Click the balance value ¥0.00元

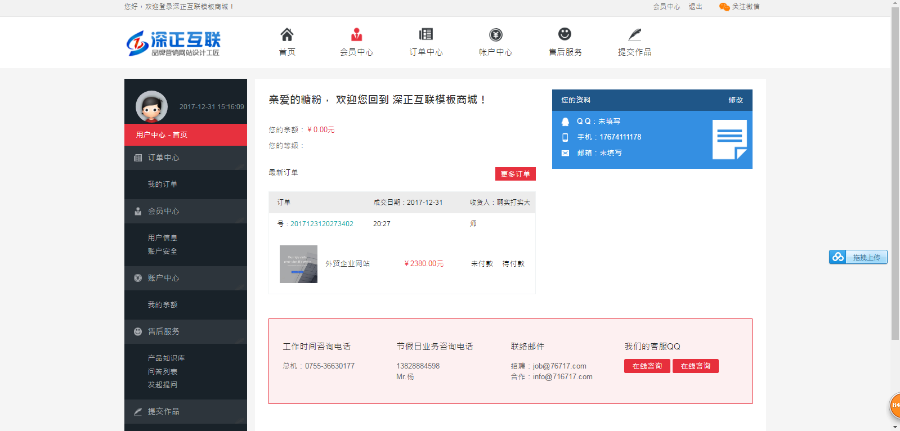point(321,130)
